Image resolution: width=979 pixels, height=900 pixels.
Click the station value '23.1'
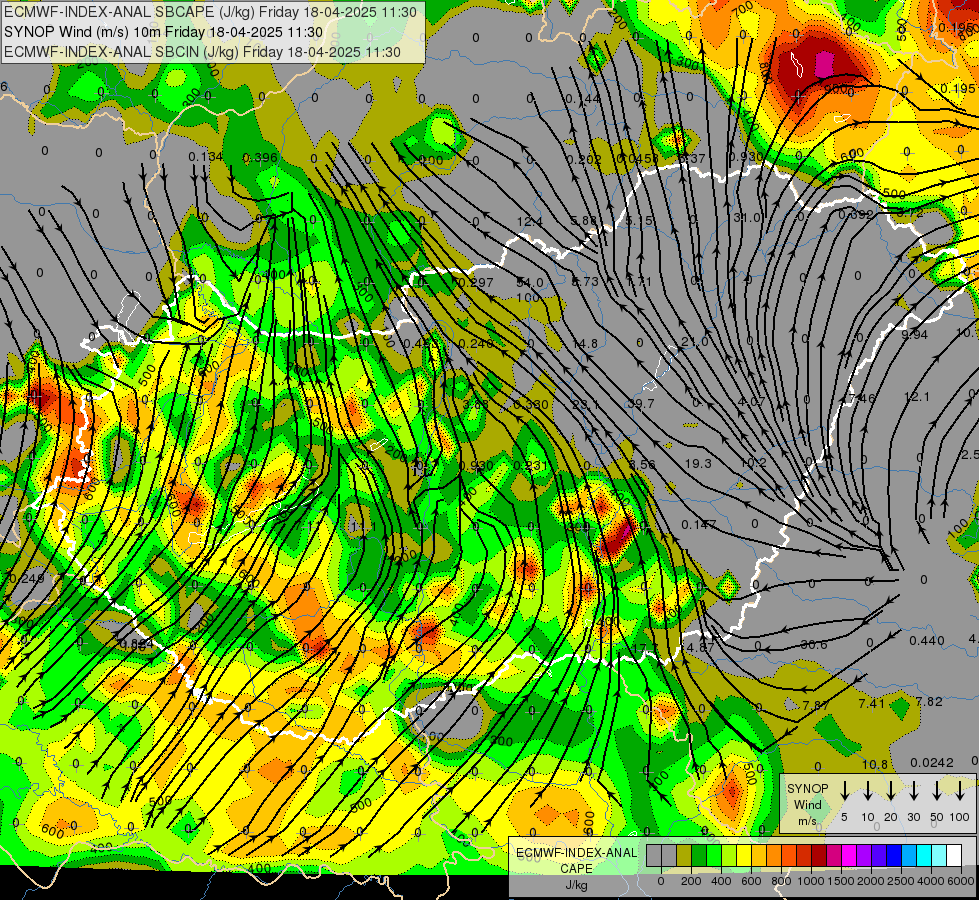pyautogui.click(x=585, y=405)
